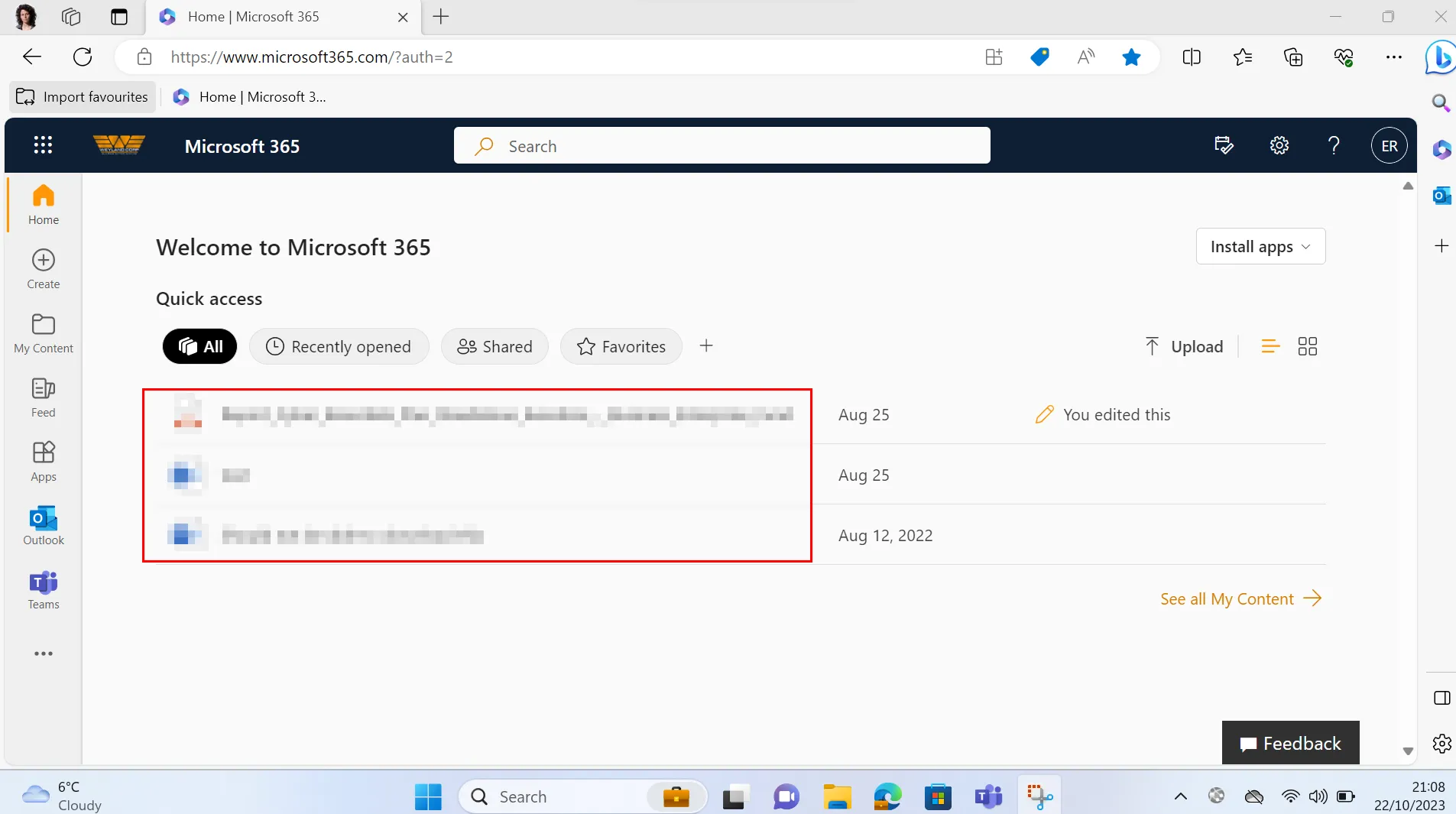Open the weather widget showing 6°C Cloudy
The image size is (1456, 814).
point(61,796)
